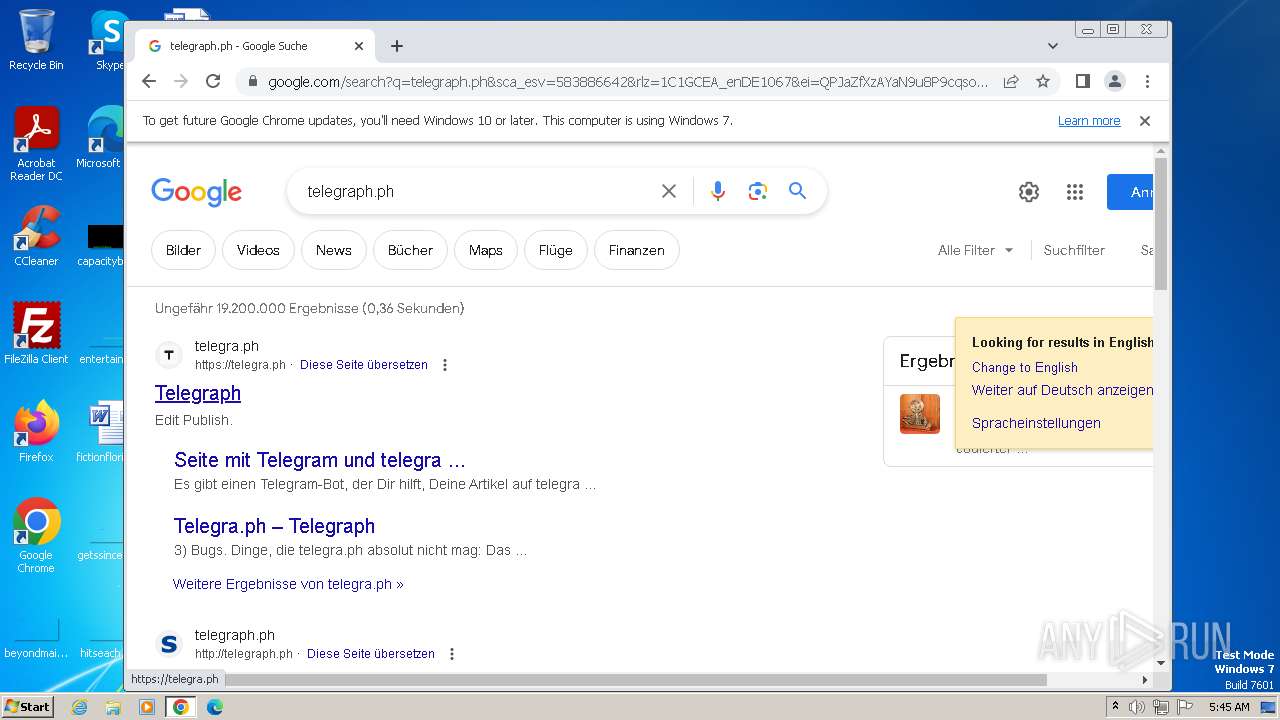Open the Chrome profile avatar icon
The height and width of the screenshot is (720, 1280).
(1114, 81)
